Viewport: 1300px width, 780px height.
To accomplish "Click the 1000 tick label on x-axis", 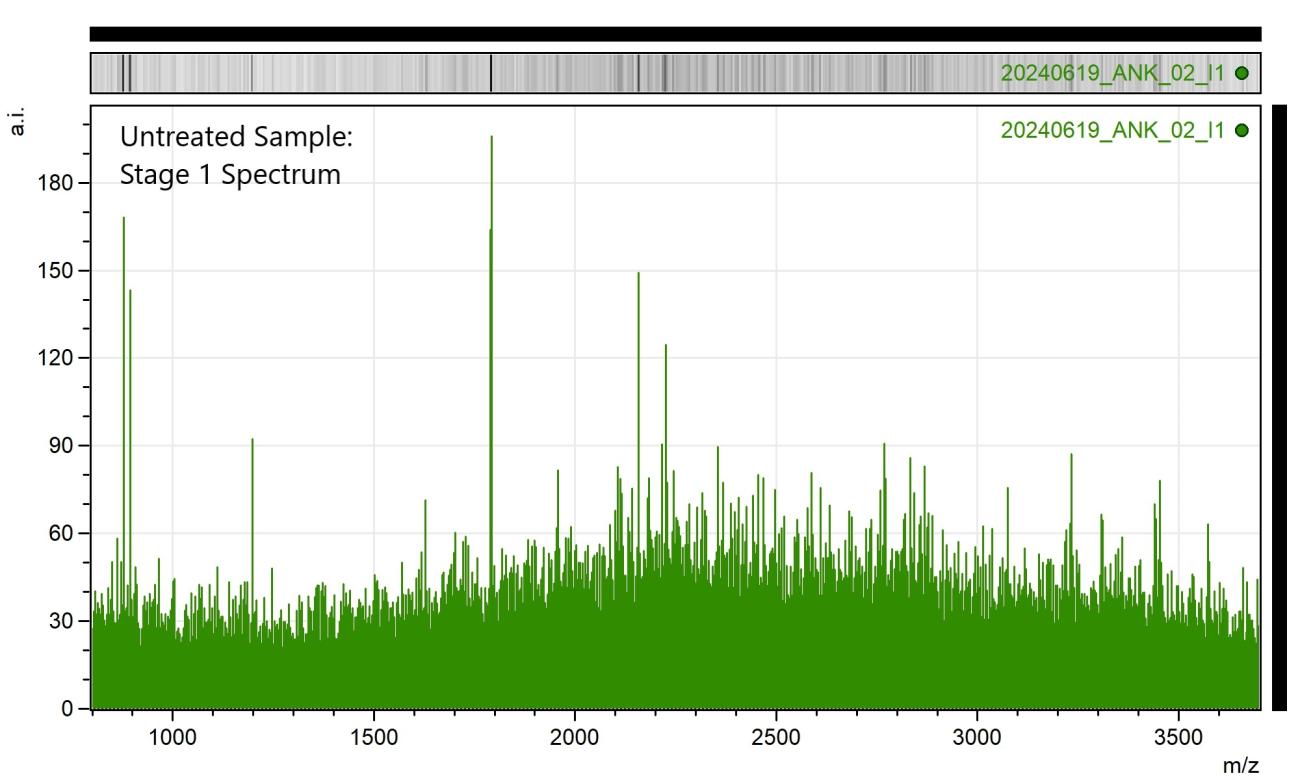I will coord(173,733).
